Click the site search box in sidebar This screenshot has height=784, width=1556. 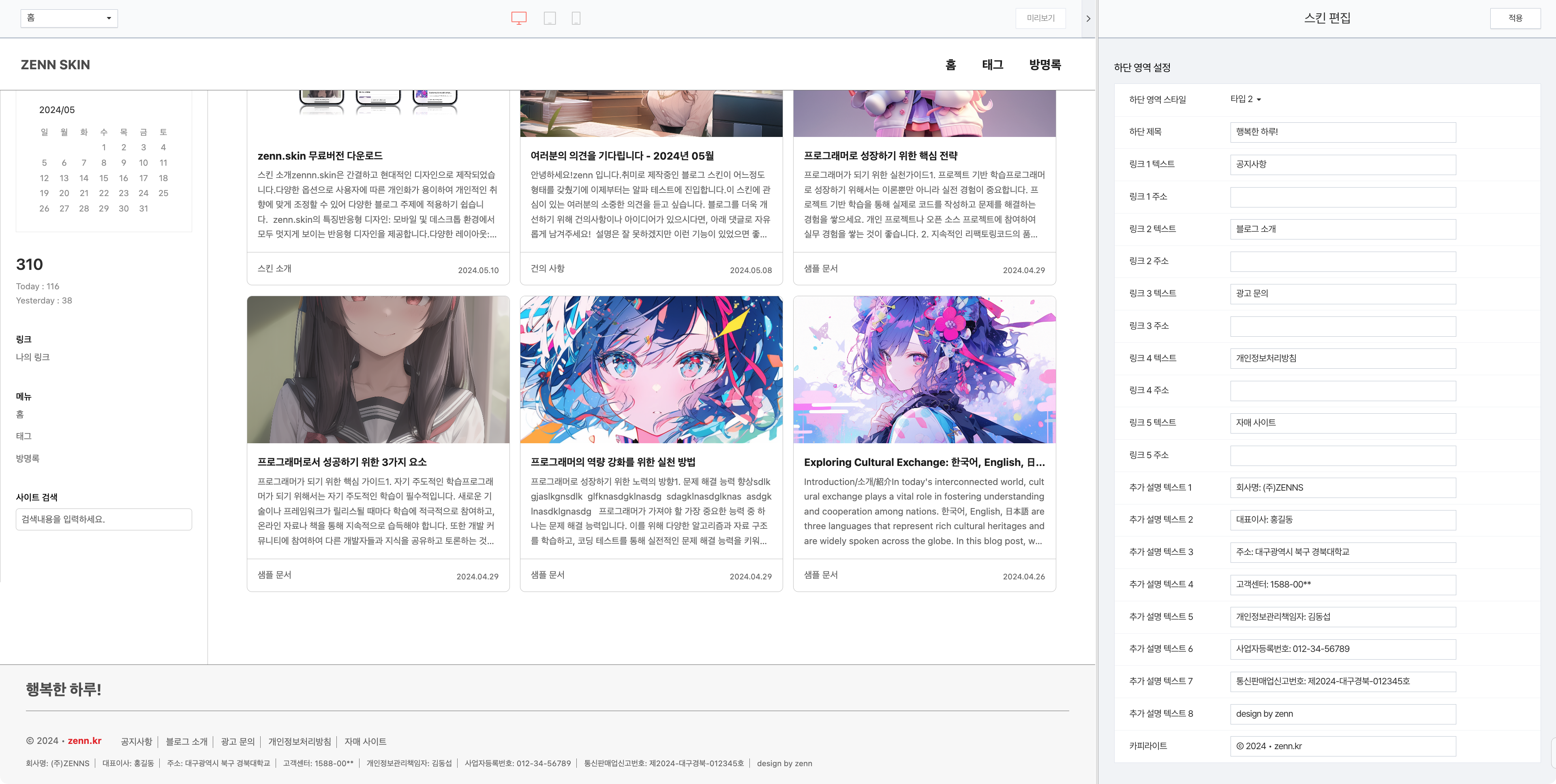pos(104,519)
